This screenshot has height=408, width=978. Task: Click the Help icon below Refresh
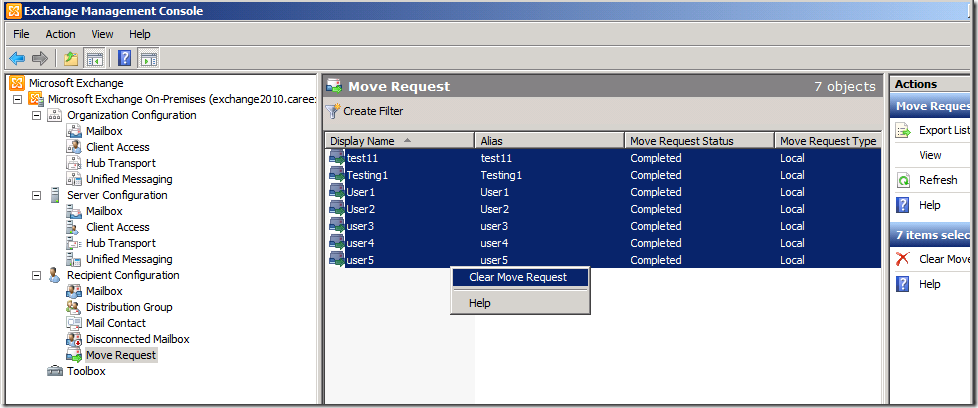click(x=903, y=205)
